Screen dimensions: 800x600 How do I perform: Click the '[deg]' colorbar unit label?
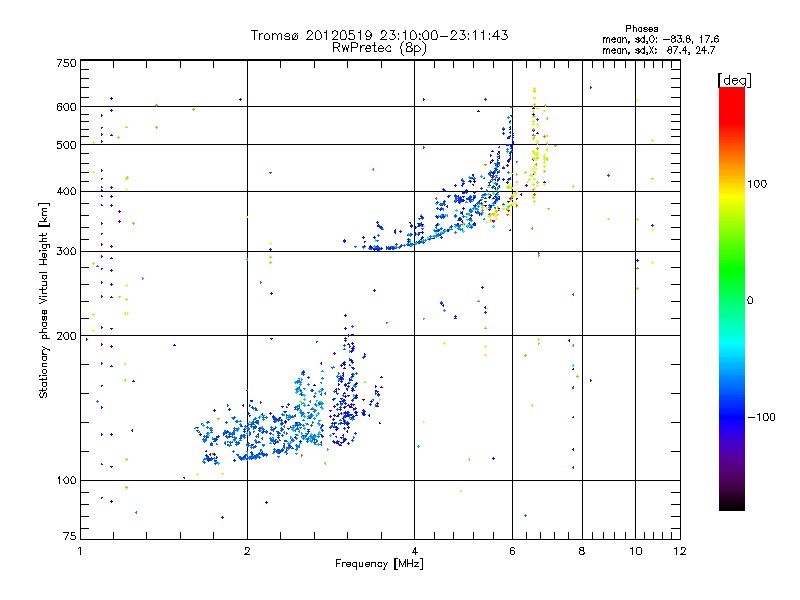coord(734,81)
